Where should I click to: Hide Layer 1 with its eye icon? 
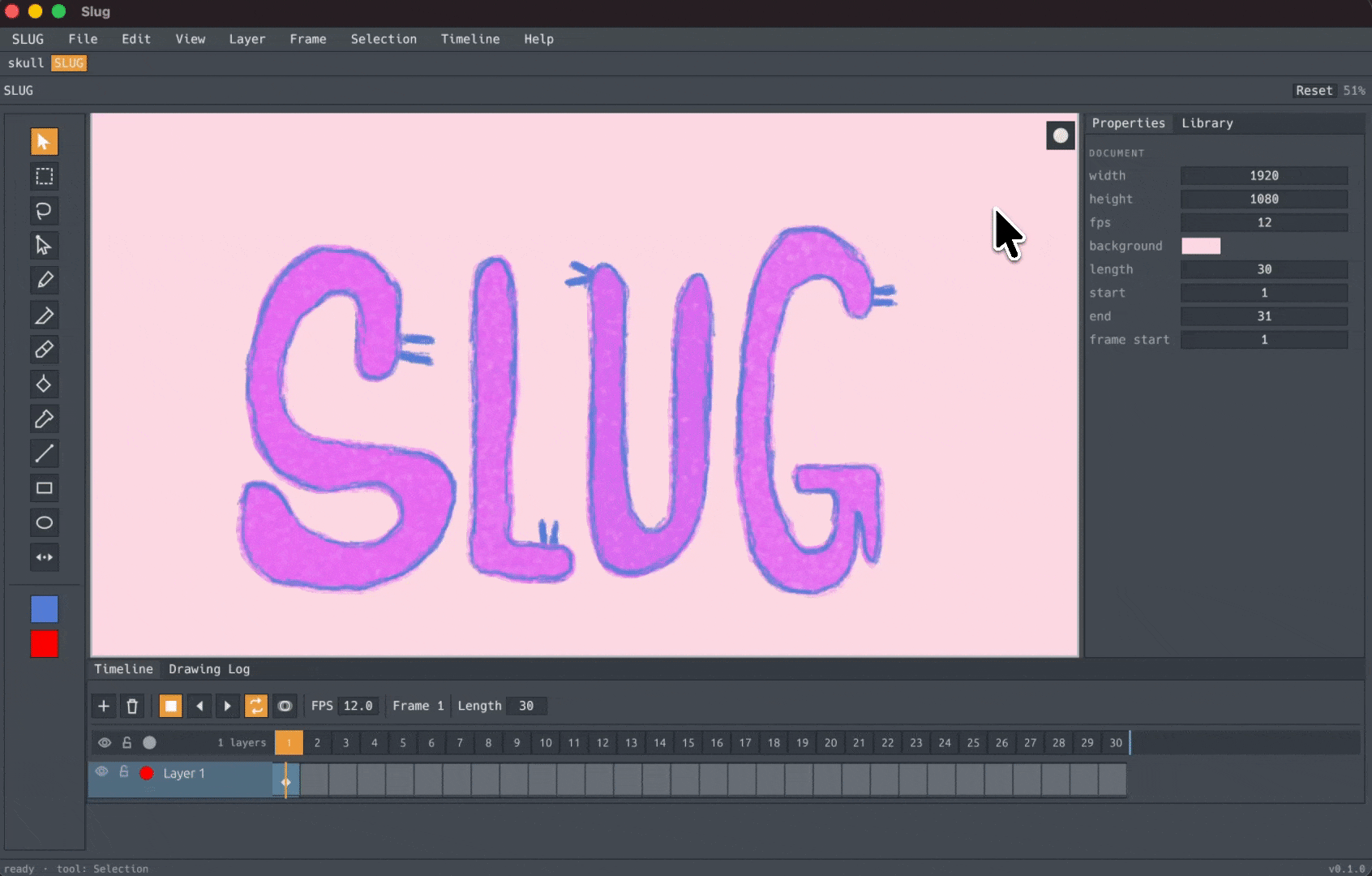101,772
